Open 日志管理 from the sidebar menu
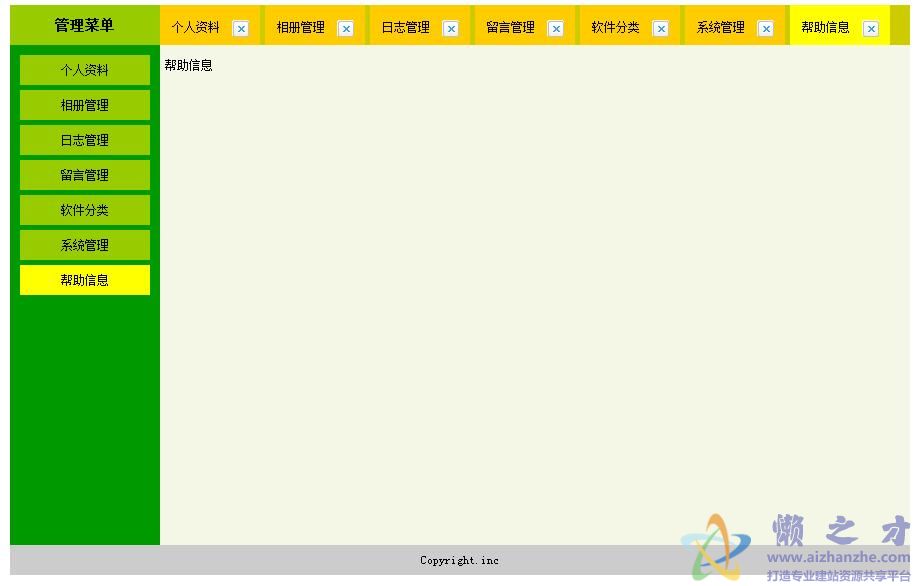Screen dimensions: 920x586 tap(85, 140)
